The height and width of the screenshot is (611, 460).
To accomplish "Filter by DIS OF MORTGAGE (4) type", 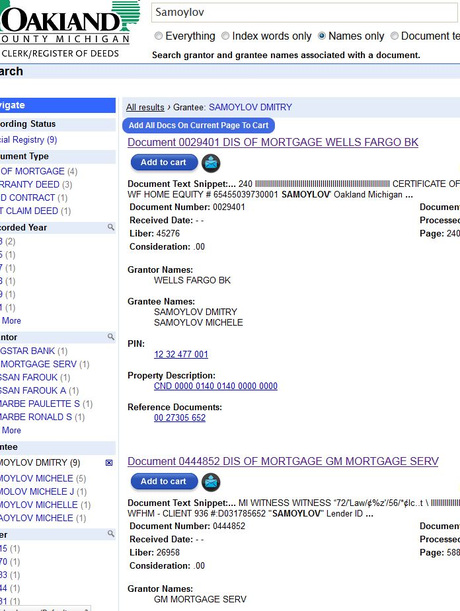I will 39,171.
